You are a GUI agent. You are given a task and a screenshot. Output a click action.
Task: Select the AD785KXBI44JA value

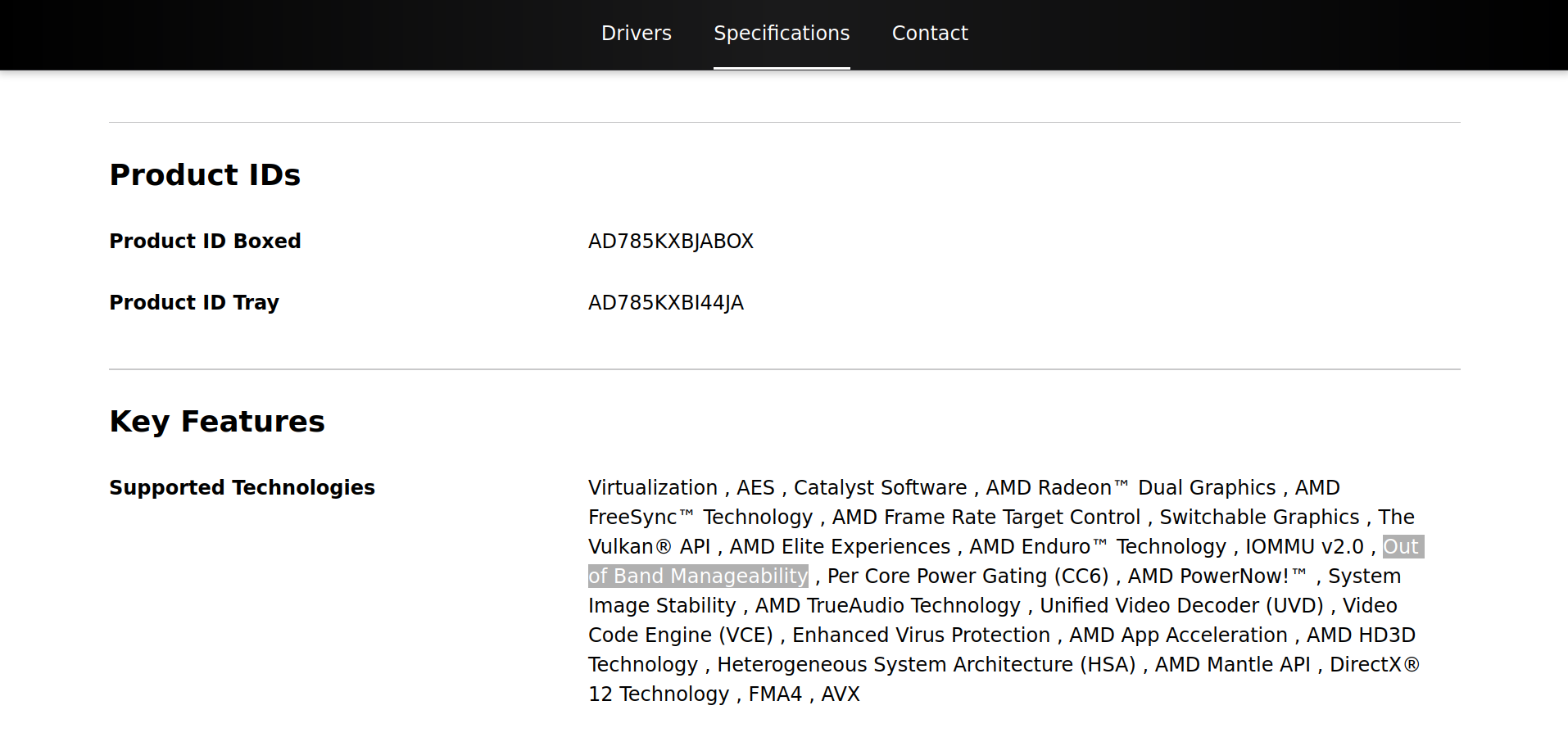click(x=666, y=303)
